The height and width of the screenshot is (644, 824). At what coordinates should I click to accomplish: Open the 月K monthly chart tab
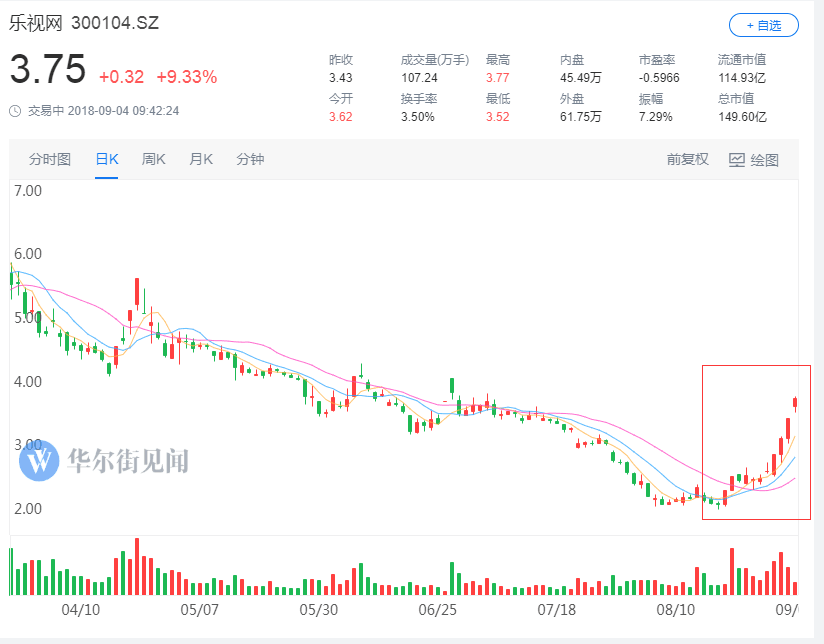[x=201, y=159]
